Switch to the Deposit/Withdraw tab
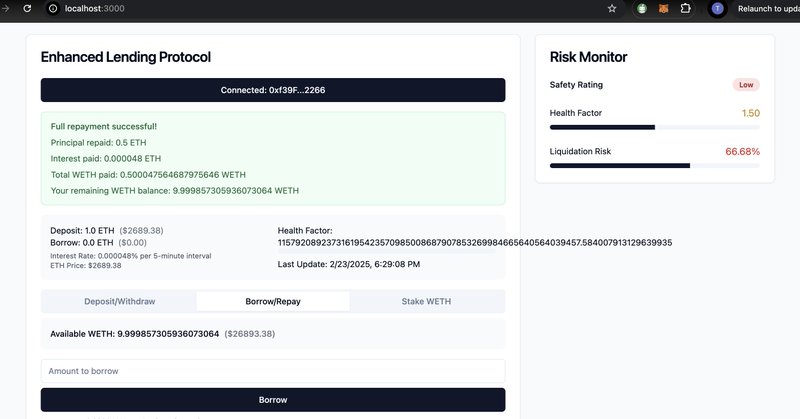 click(119, 301)
